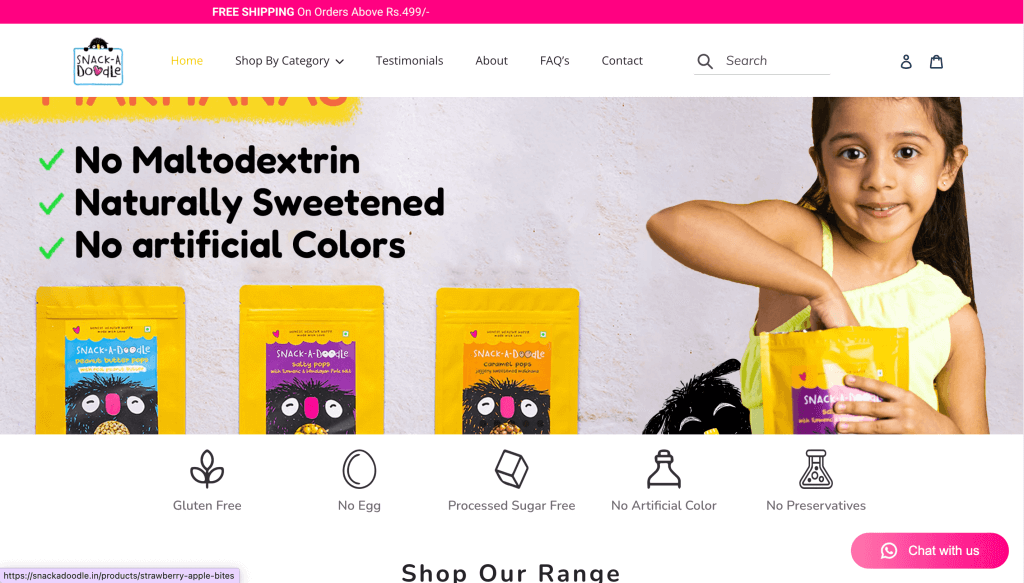1024x583 pixels.
Task: Go to the Home menu item
Action: 187,61
